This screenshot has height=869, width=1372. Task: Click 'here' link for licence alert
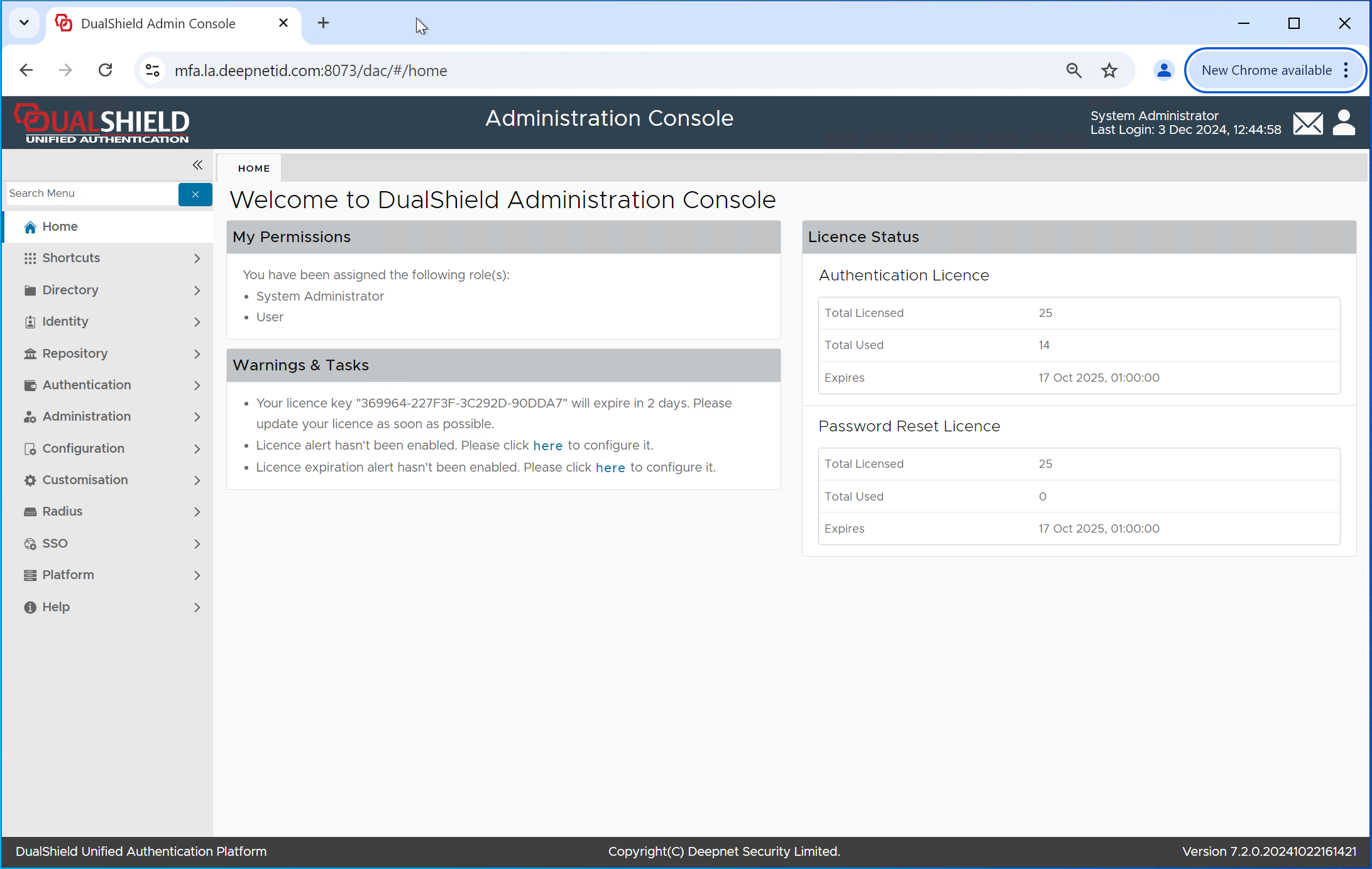tap(547, 446)
